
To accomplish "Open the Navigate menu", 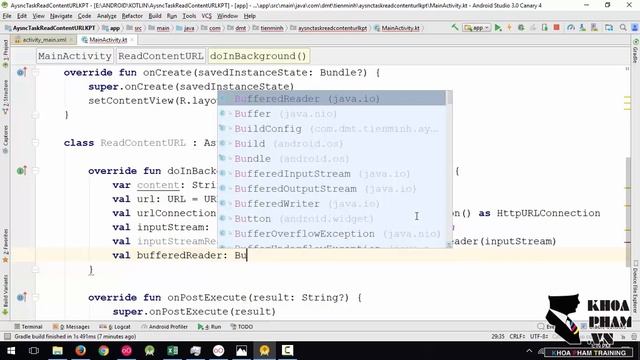I will tap(61, 16).
